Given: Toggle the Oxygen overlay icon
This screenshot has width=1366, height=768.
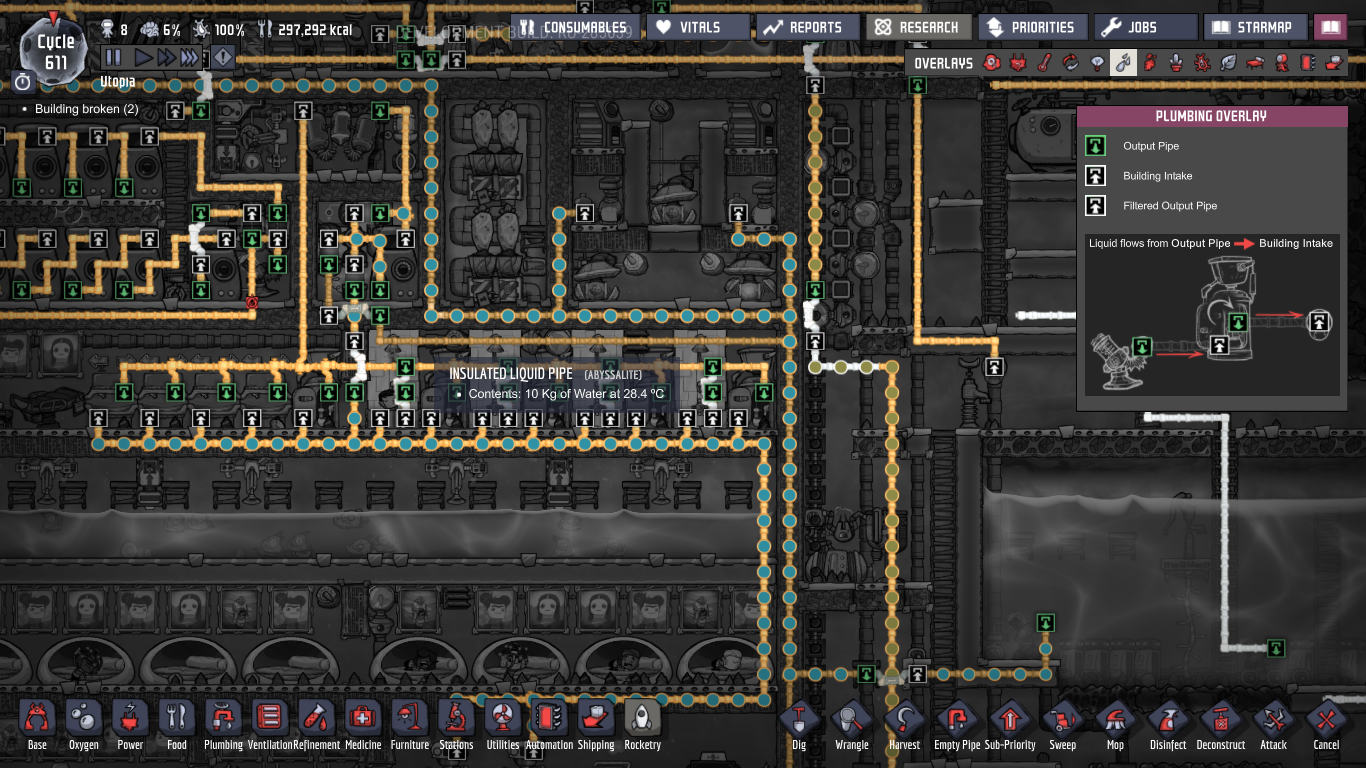Looking at the screenshot, I should (x=991, y=63).
